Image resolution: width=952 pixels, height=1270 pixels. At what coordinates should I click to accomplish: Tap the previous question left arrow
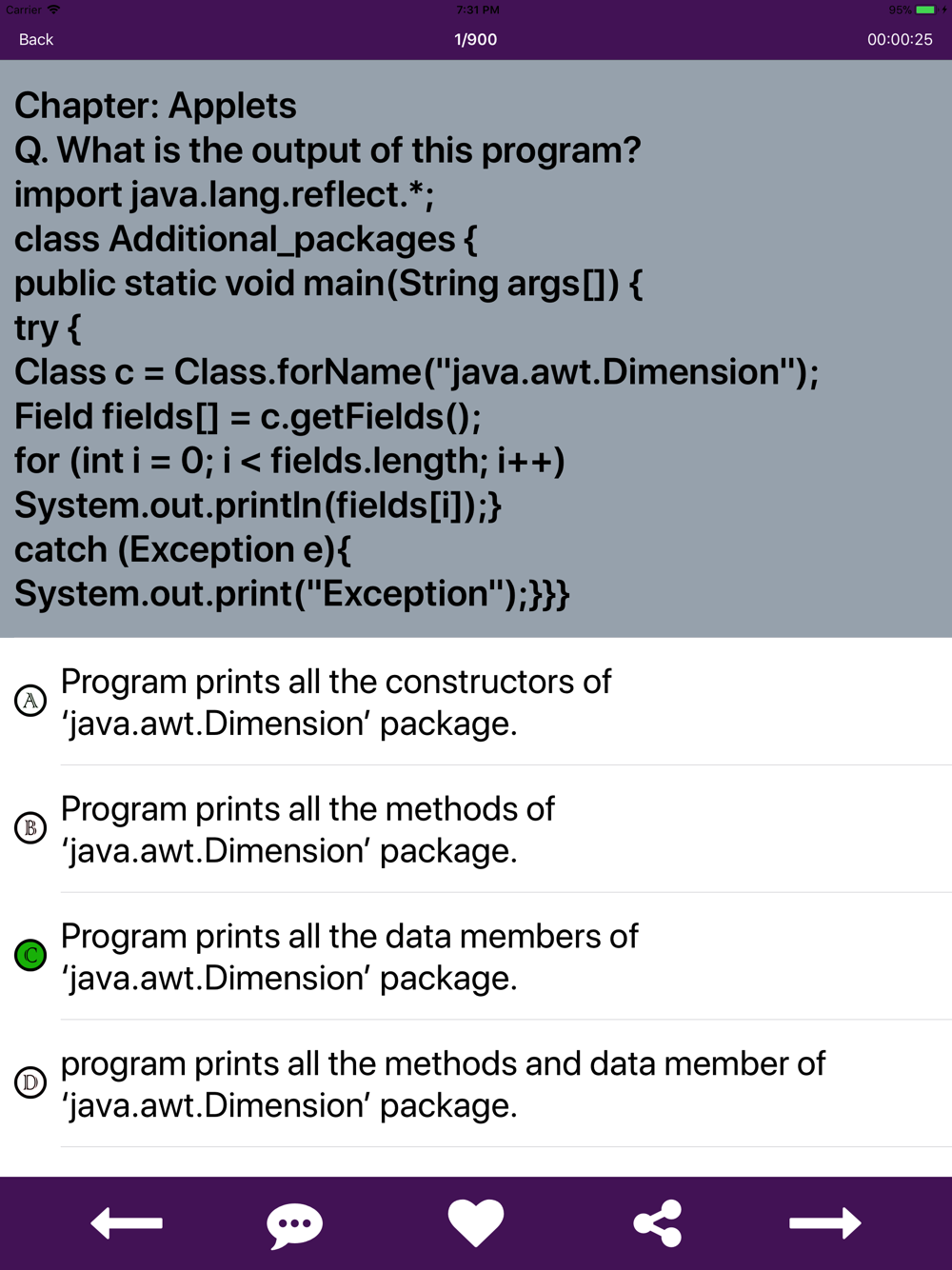[127, 1223]
